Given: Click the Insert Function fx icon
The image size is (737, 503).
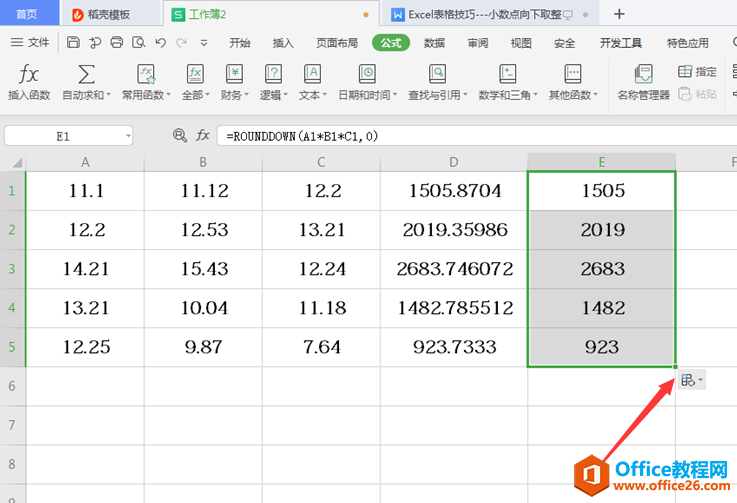Looking at the screenshot, I should tap(29, 74).
